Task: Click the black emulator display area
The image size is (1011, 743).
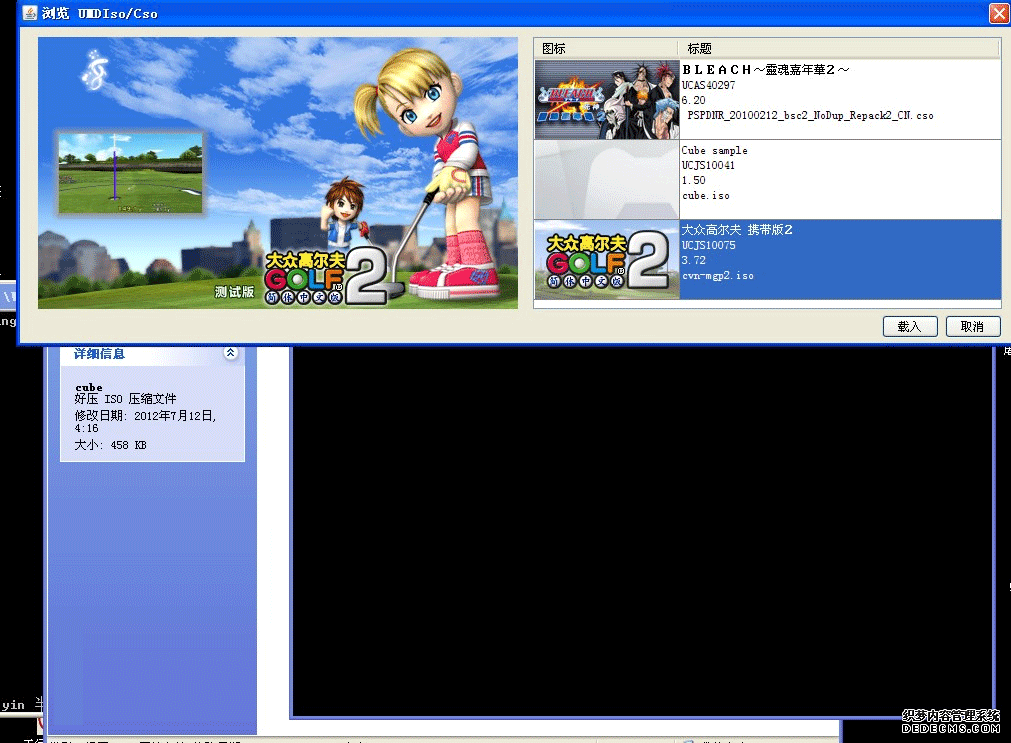Action: [x=640, y=530]
